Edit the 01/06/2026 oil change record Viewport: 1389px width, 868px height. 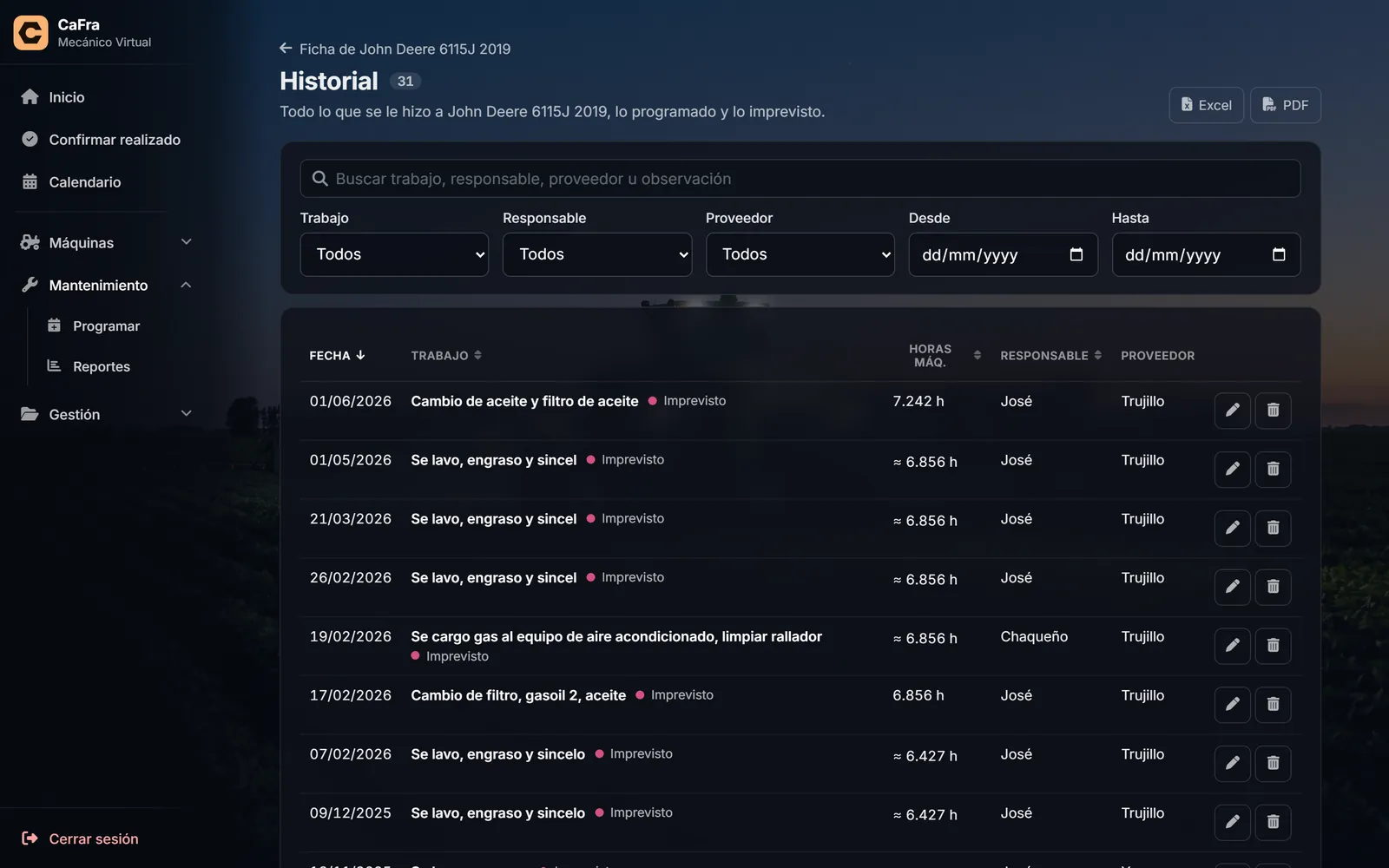tap(1232, 410)
